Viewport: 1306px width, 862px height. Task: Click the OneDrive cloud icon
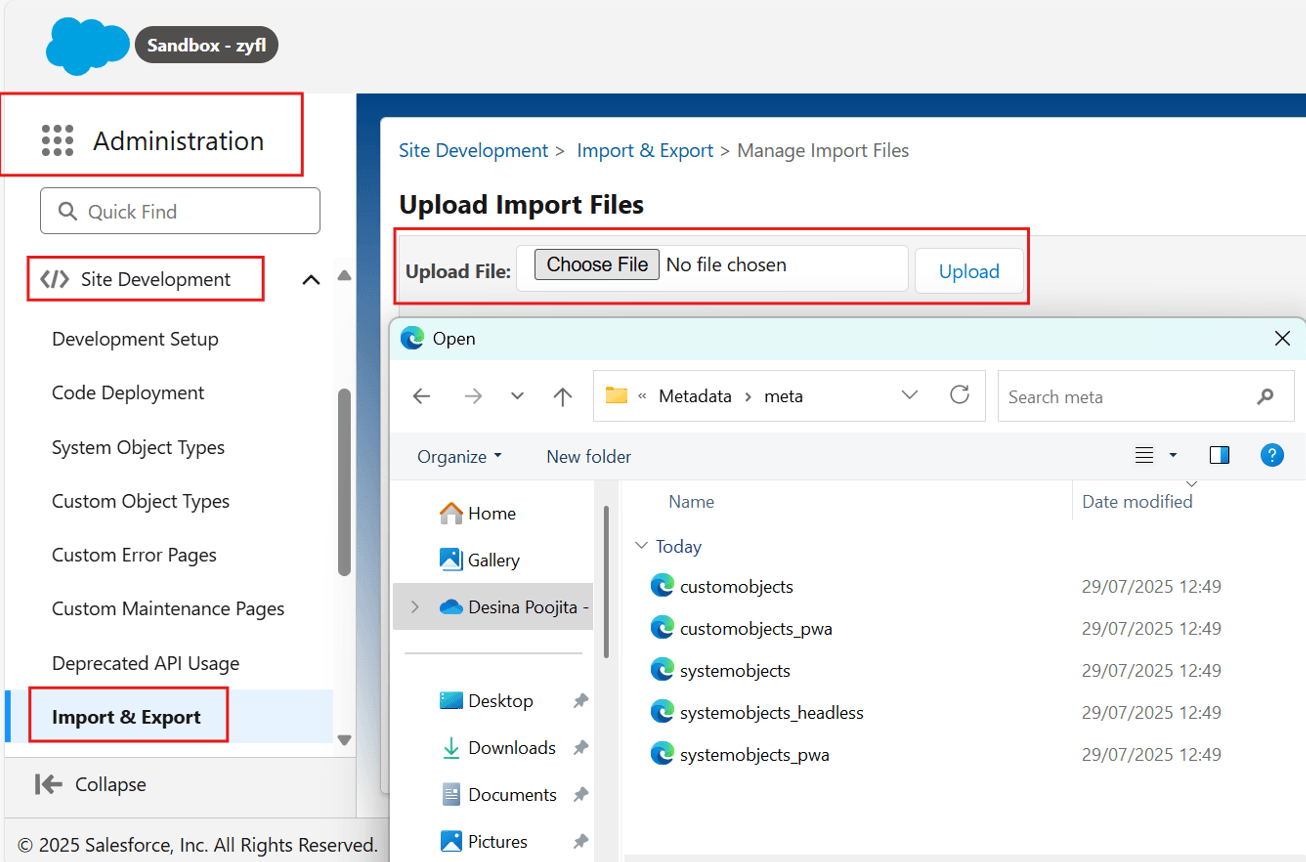point(451,607)
